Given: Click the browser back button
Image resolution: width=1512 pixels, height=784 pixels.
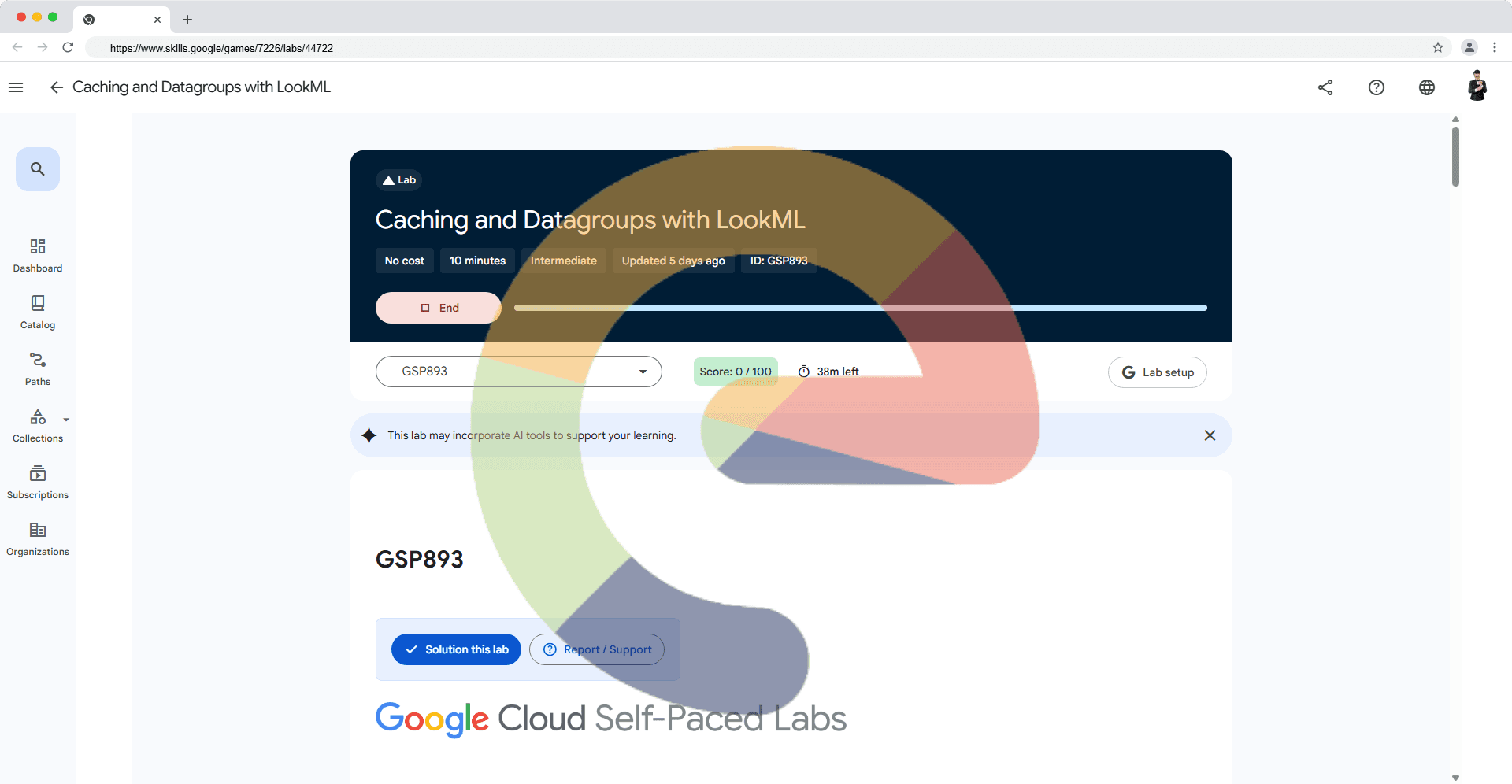Looking at the screenshot, I should (17, 47).
